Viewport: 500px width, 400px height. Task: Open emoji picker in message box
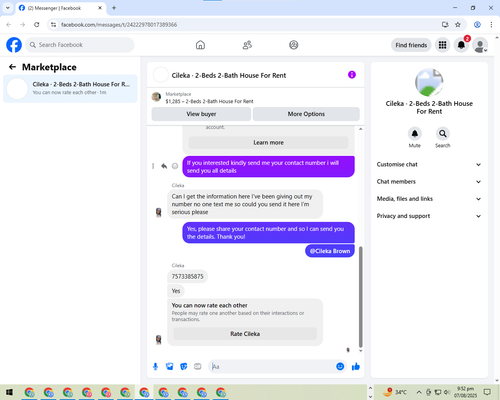[340, 367]
